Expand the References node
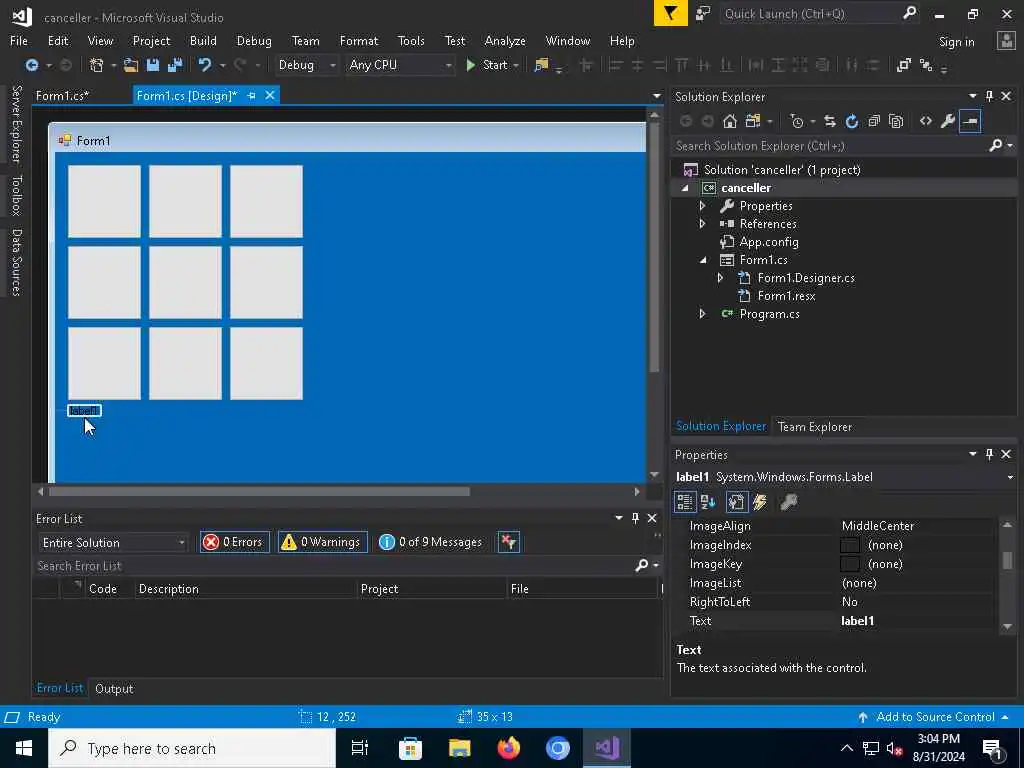Screen dimensions: 1024x768 [703, 223]
